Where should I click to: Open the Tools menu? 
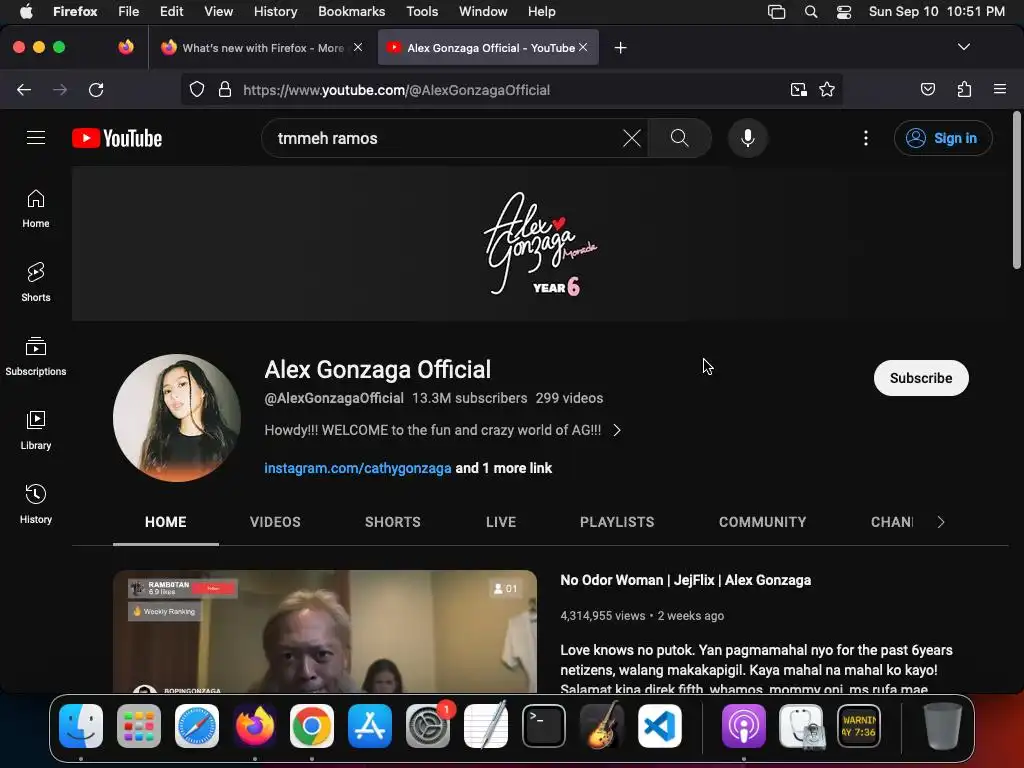[x=422, y=12]
